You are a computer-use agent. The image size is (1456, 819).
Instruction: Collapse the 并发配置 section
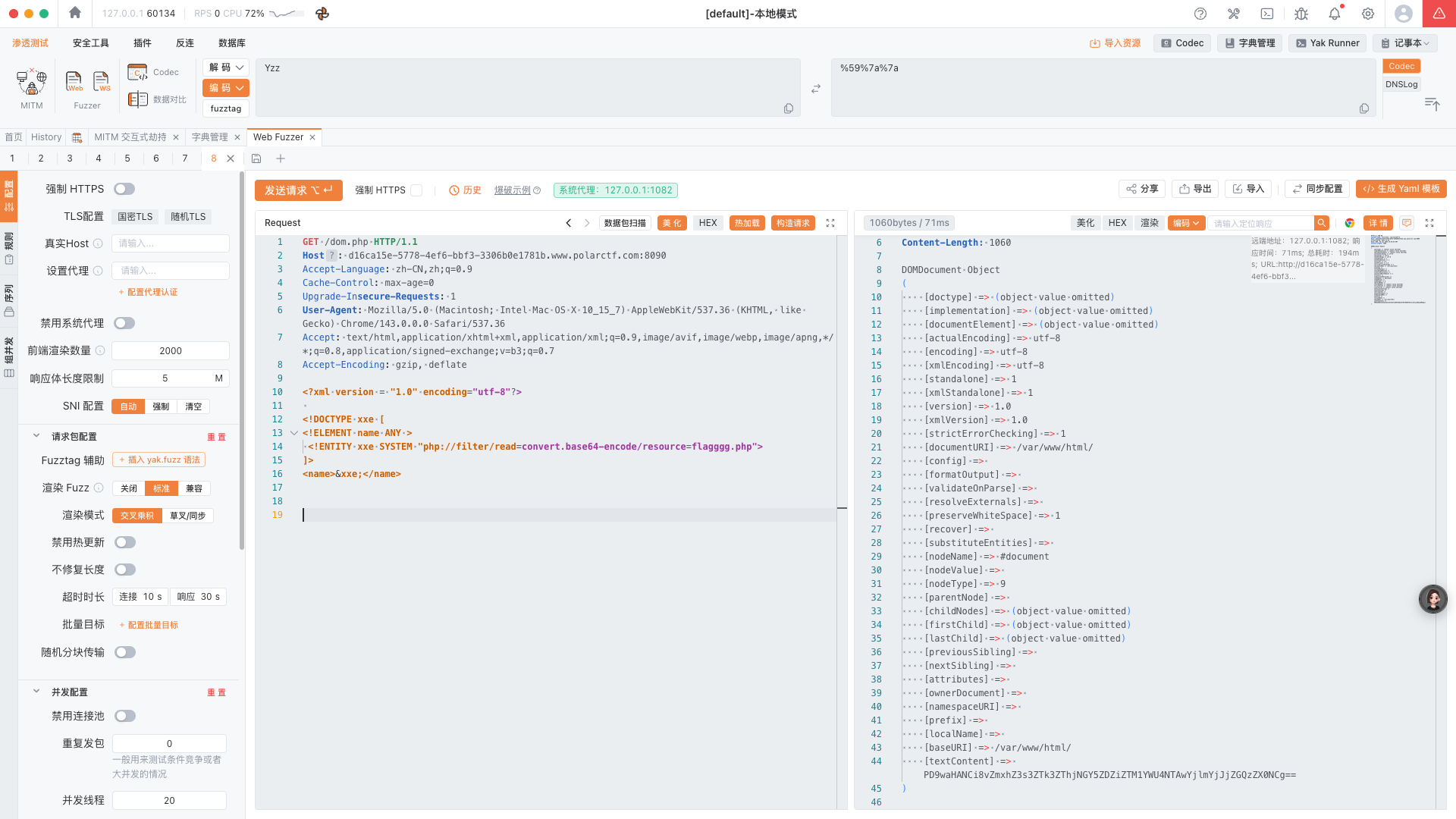(36, 692)
